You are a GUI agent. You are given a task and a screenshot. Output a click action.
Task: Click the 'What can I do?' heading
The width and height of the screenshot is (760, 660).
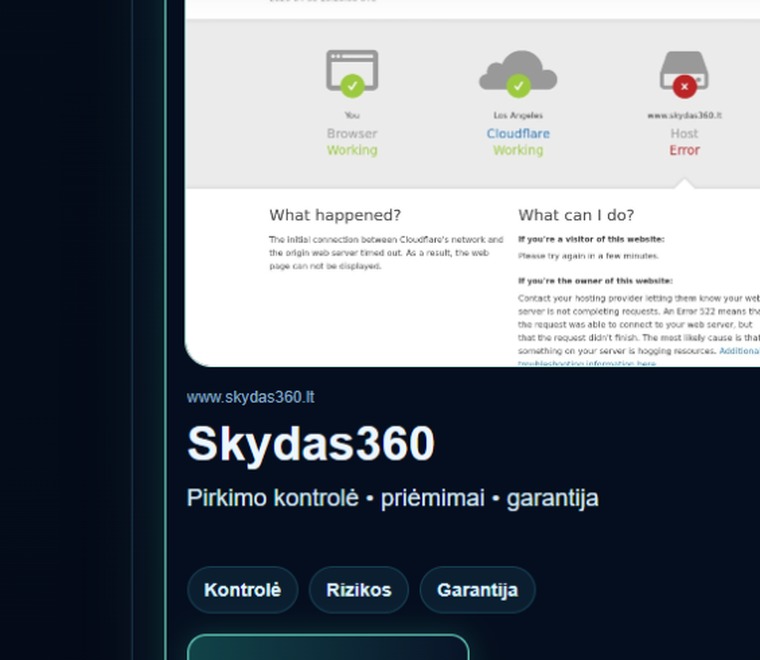(576, 215)
